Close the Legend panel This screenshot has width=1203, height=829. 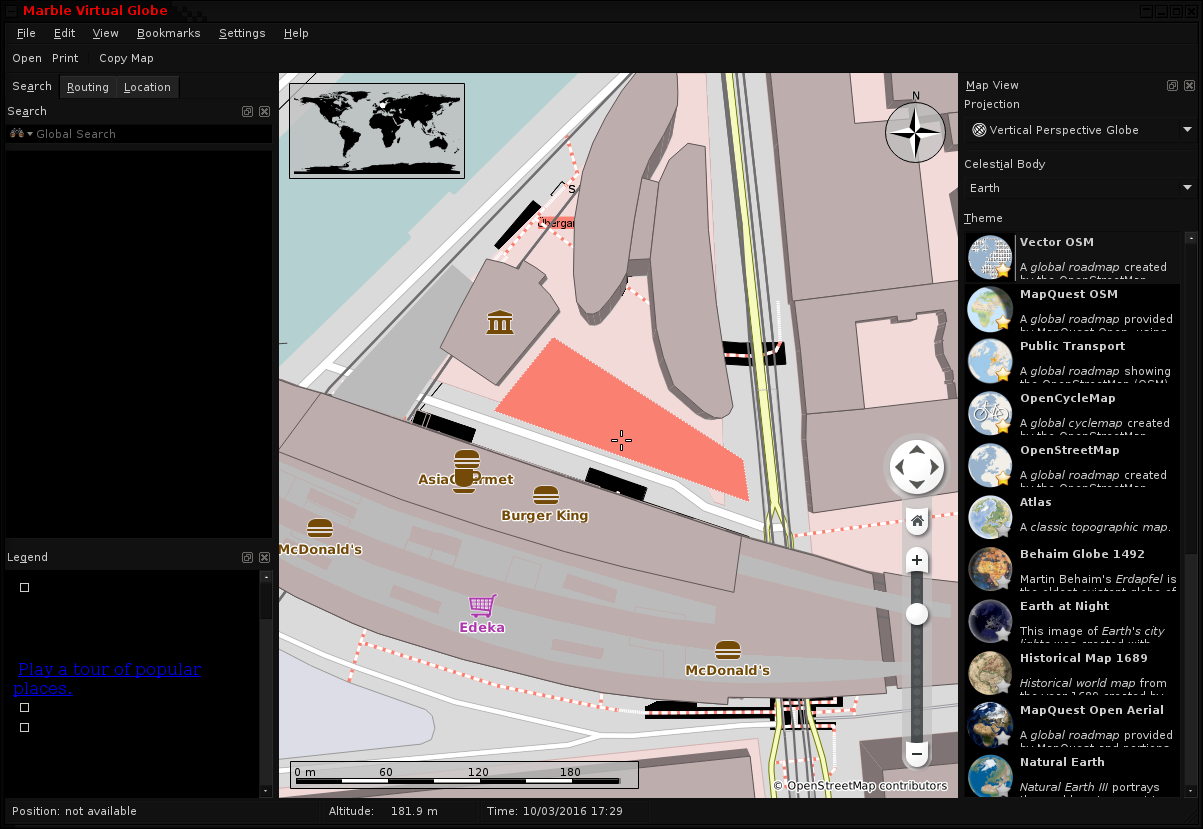pos(264,558)
